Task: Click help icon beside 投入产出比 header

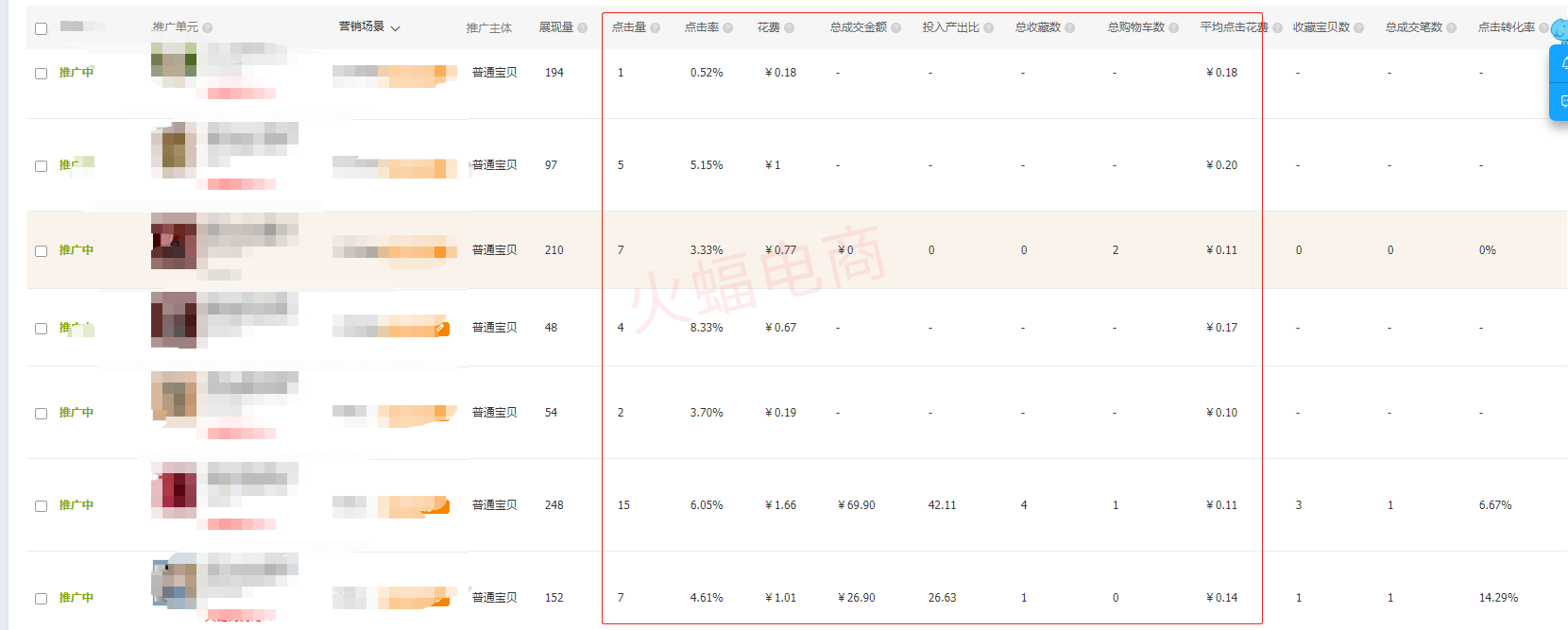Action: [989, 28]
